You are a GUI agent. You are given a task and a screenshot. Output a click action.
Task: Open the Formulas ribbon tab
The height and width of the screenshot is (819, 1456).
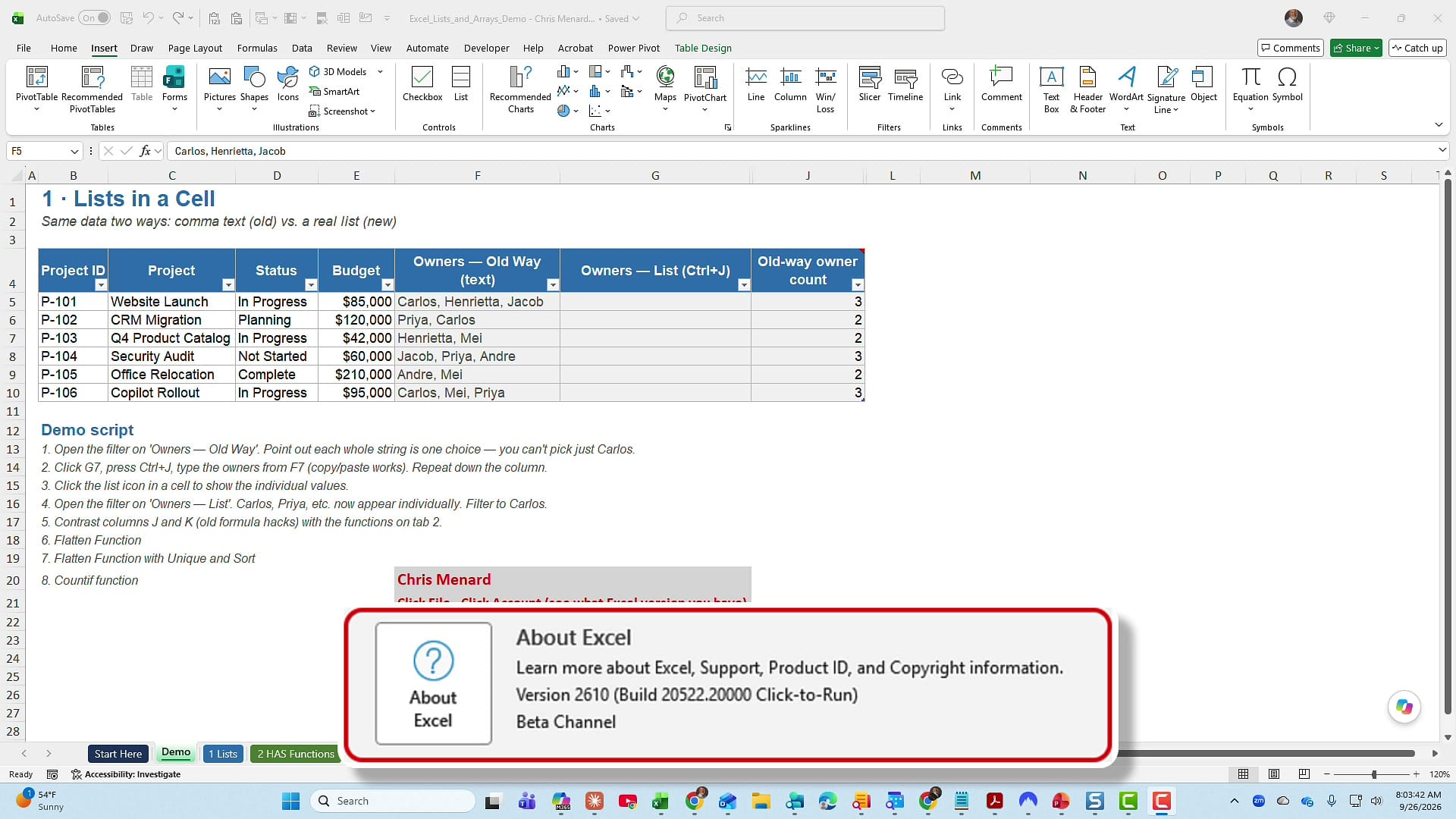tap(257, 48)
